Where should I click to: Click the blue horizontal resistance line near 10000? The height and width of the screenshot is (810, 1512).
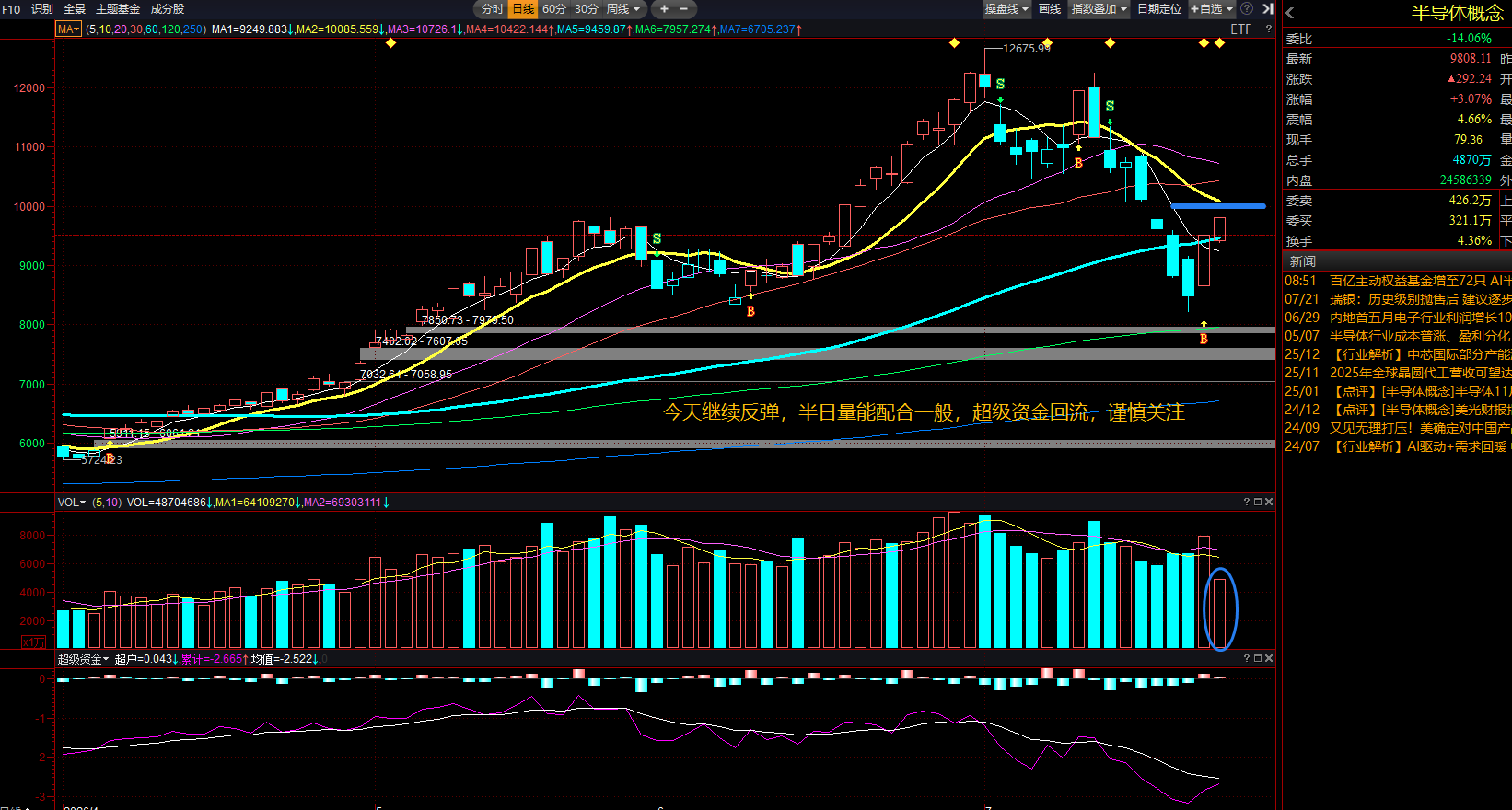(x=1217, y=206)
